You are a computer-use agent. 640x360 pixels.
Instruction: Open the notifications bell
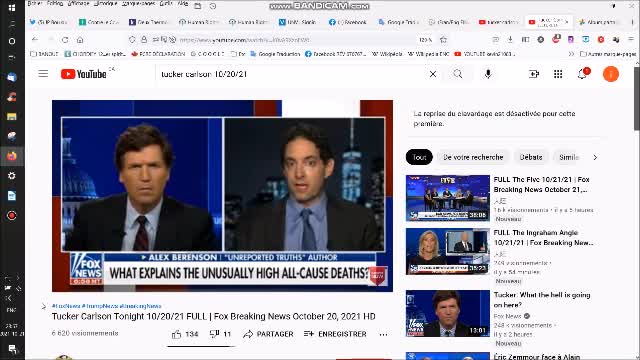pyautogui.click(x=583, y=73)
